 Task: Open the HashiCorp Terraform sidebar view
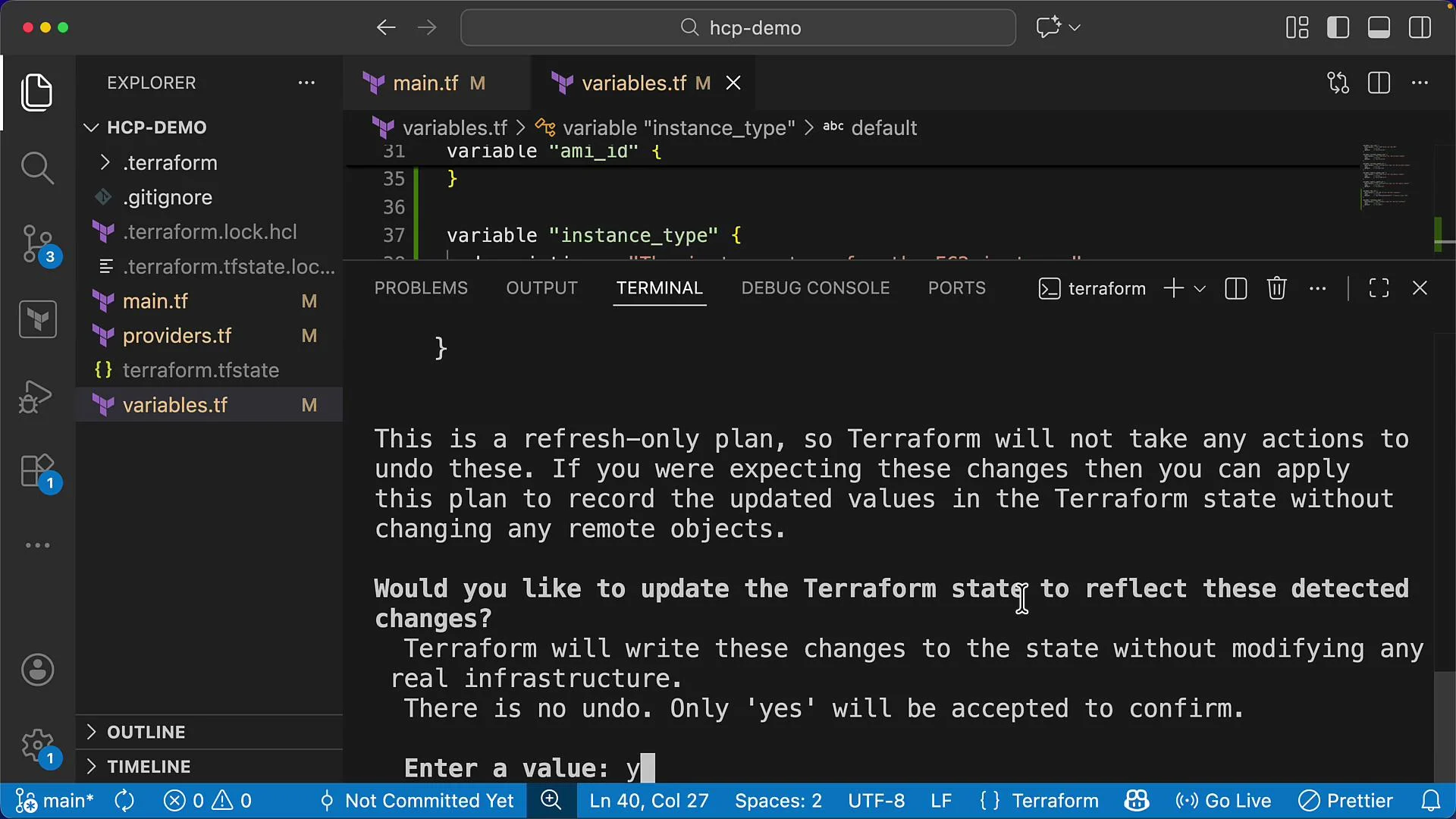tap(37, 319)
